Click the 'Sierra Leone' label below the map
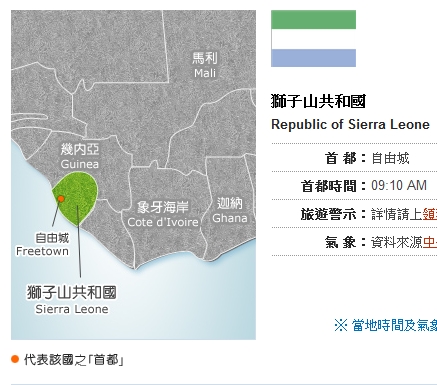The width and height of the screenshot is (437, 385). tap(72, 309)
